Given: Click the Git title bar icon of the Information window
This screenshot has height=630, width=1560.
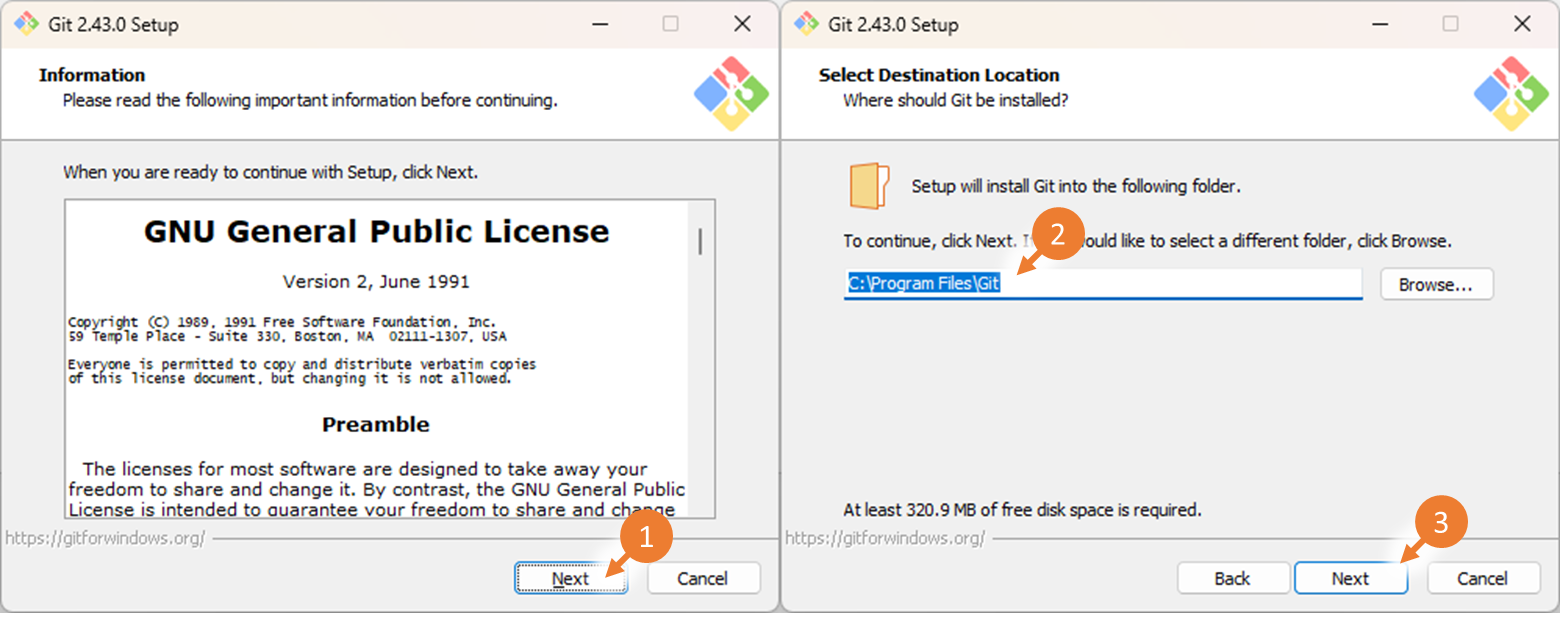Looking at the screenshot, I should [x=25, y=24].
